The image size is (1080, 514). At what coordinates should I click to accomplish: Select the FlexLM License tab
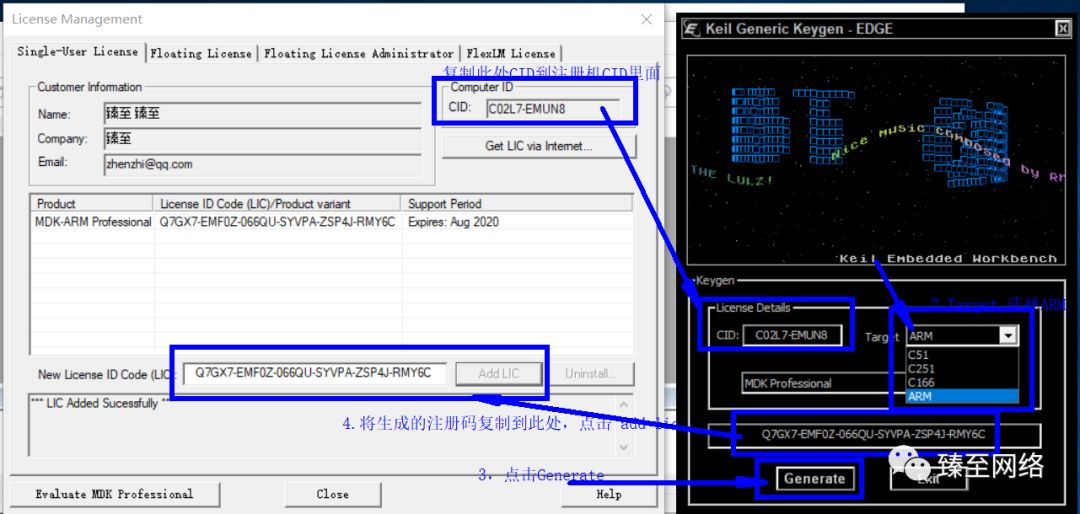pos(510,53)
